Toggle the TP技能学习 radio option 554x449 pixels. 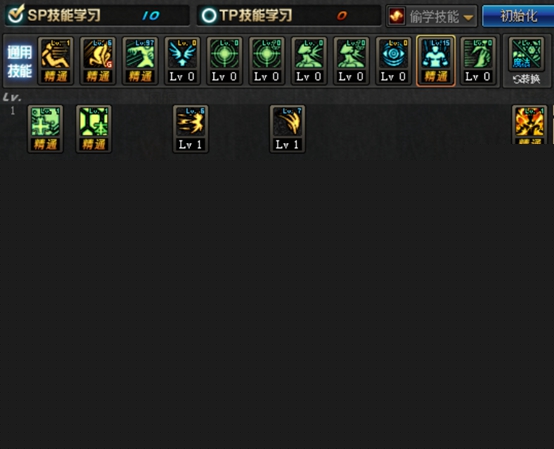coord(208,16)
